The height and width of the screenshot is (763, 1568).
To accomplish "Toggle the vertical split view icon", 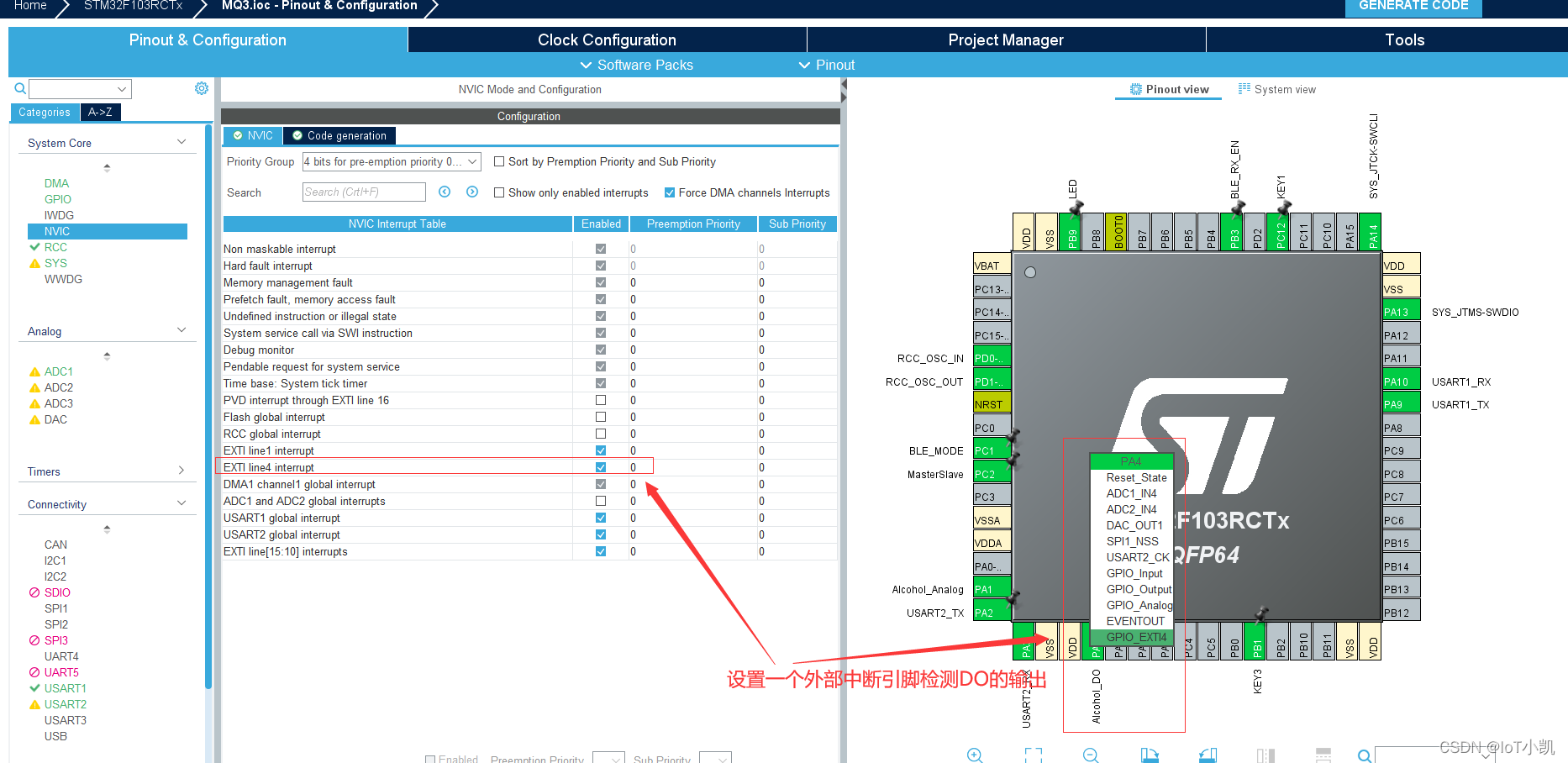I will (x=1265, y=755).
